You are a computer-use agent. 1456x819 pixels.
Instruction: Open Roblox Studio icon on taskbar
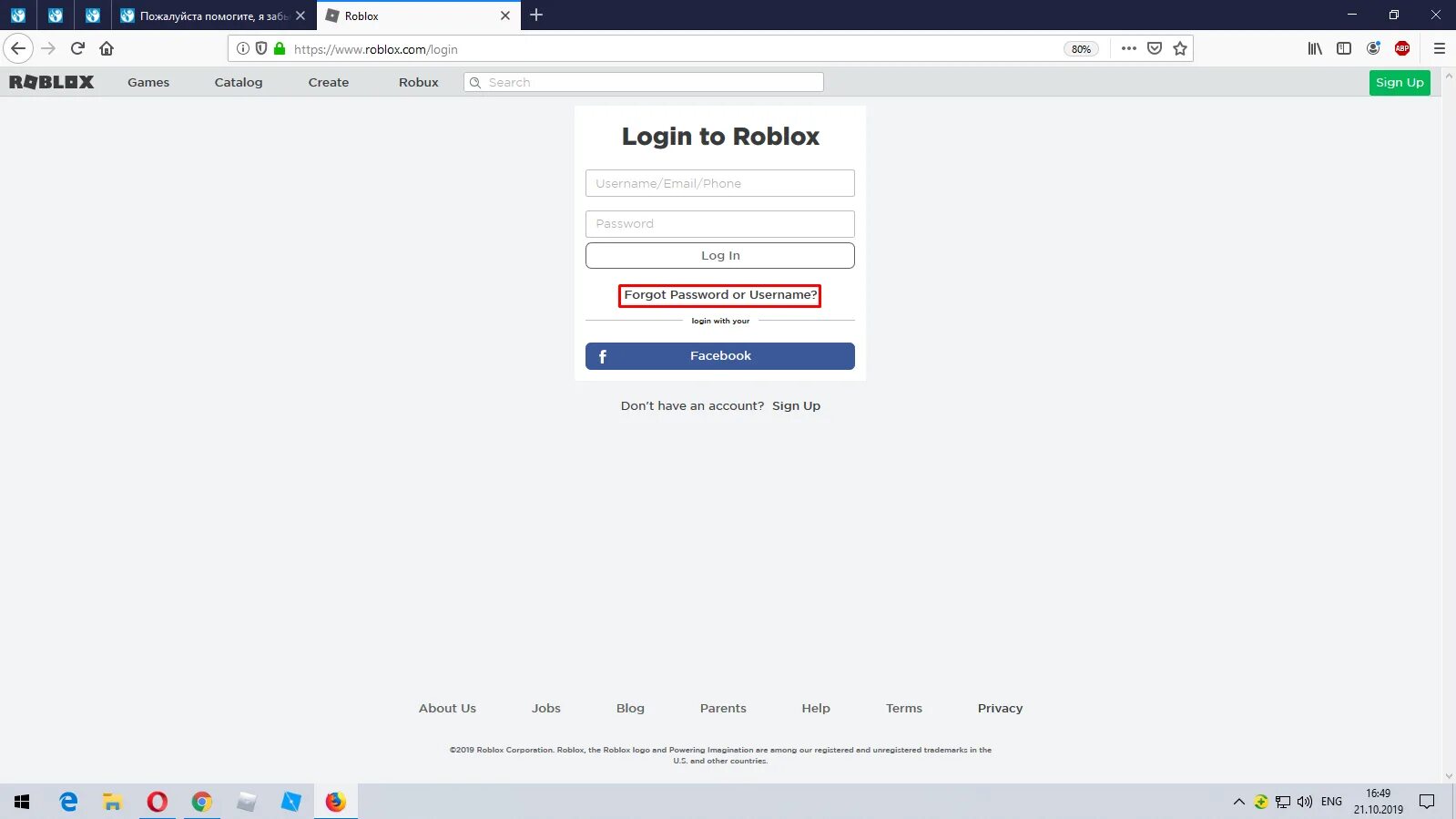pos(291,802)
